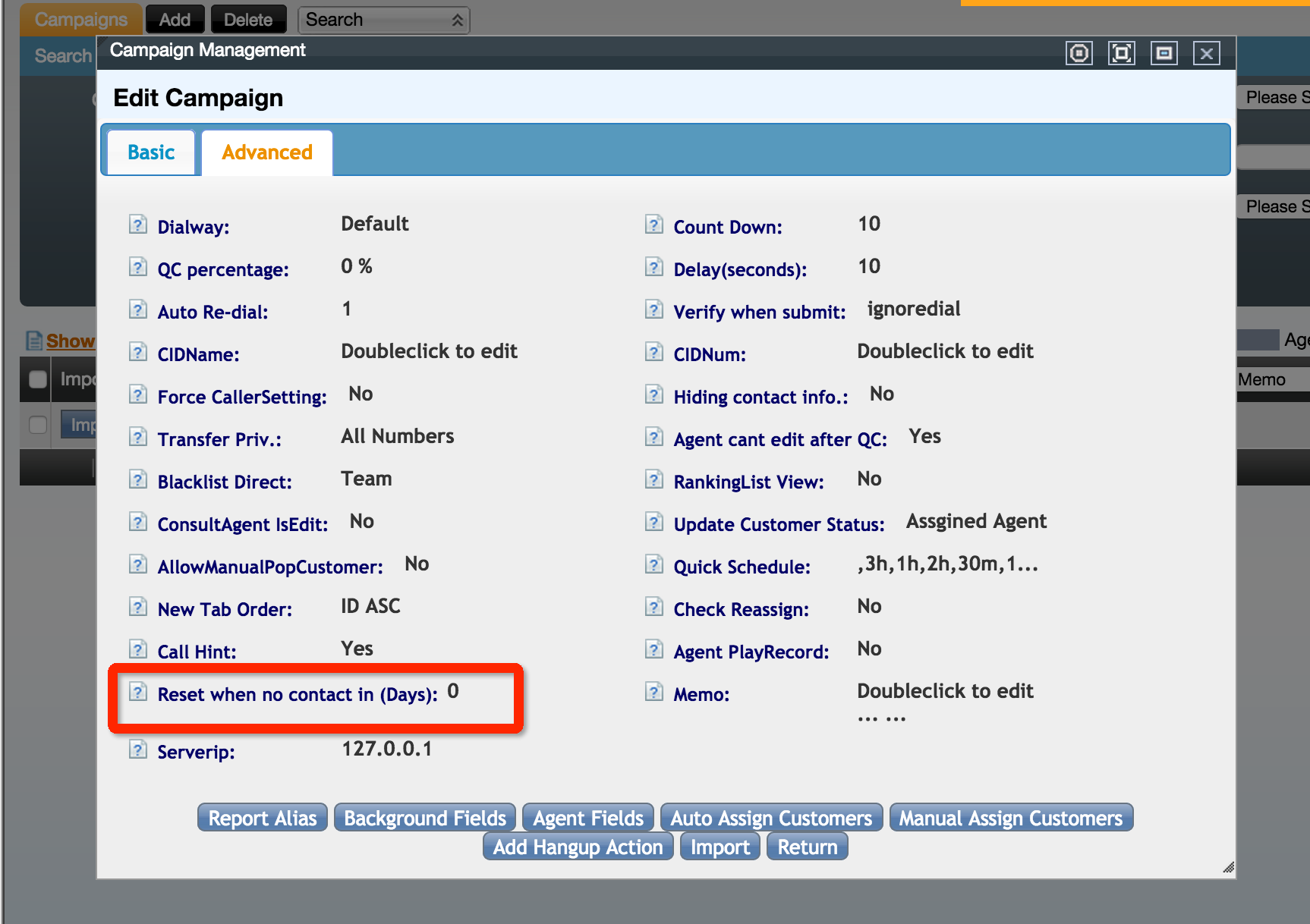This screenshot has width=1310, height=924.
Task: Click help icon next to Reset when no contact
Action: point(137,692)
